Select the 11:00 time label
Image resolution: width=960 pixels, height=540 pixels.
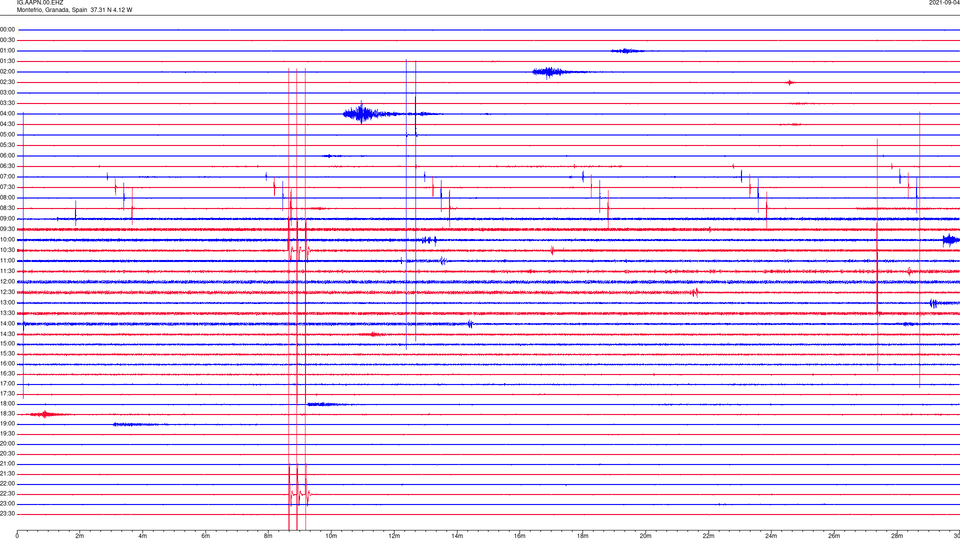coord(7,261)
